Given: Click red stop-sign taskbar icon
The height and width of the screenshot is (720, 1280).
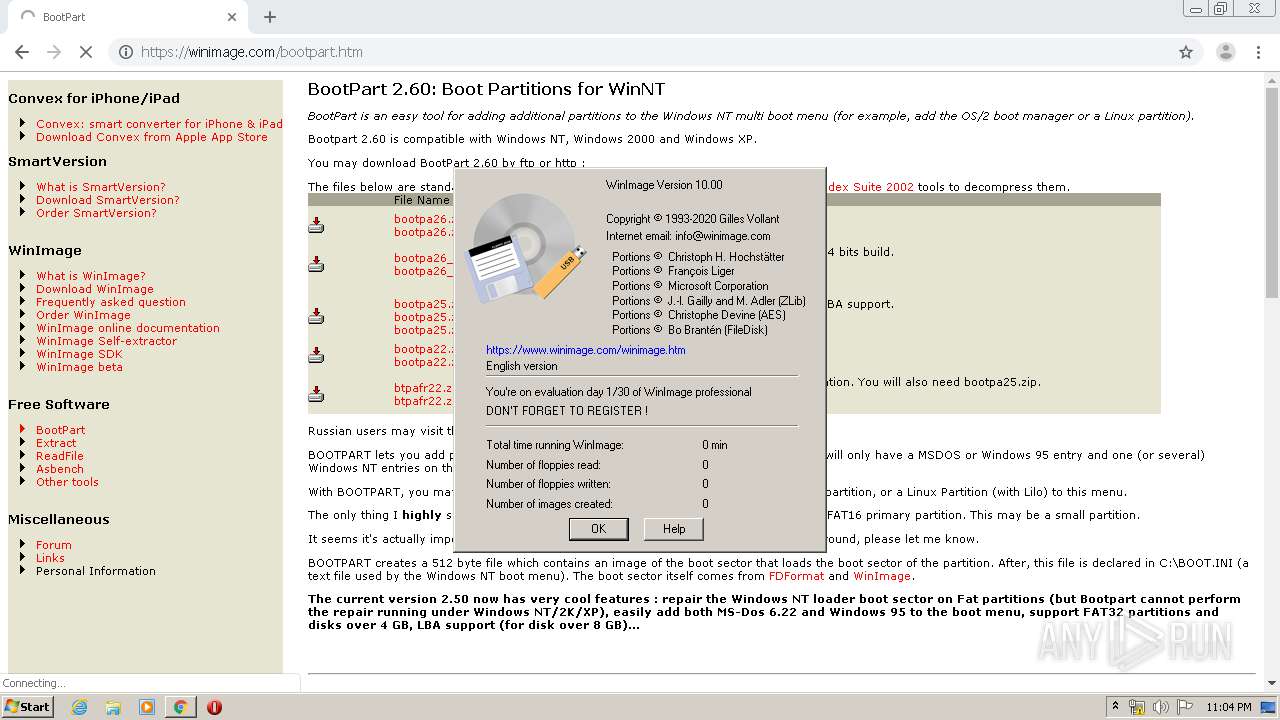Looking at the screenshot, I should (214, 707).
